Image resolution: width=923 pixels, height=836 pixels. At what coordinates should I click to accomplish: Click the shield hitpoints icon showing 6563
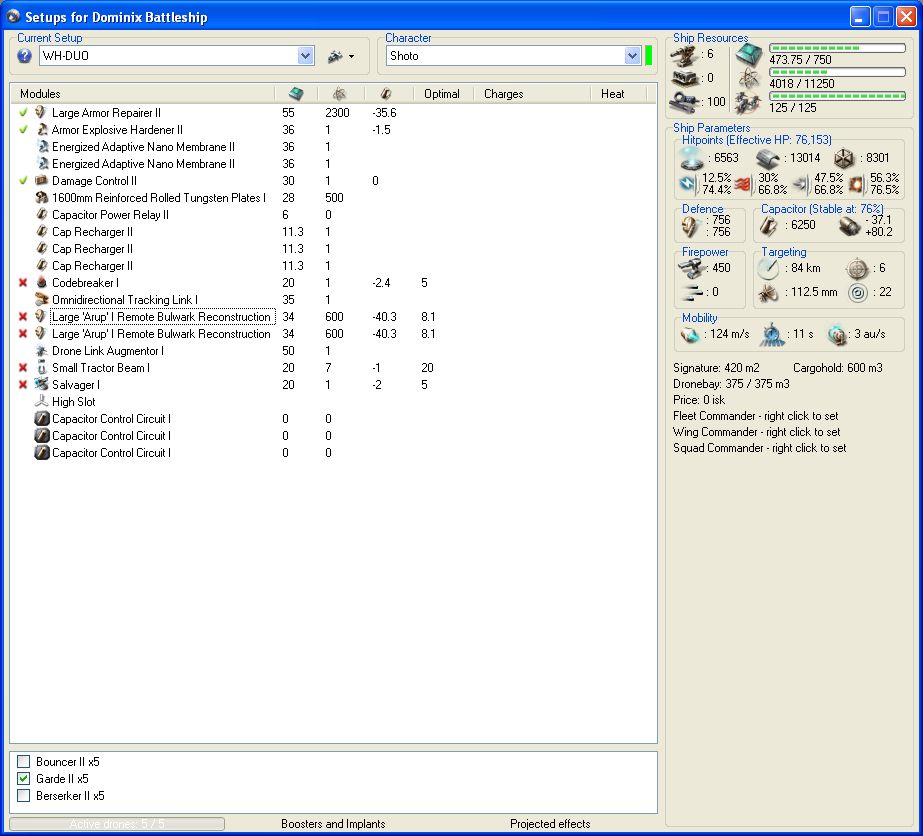[x=691, y=158]
